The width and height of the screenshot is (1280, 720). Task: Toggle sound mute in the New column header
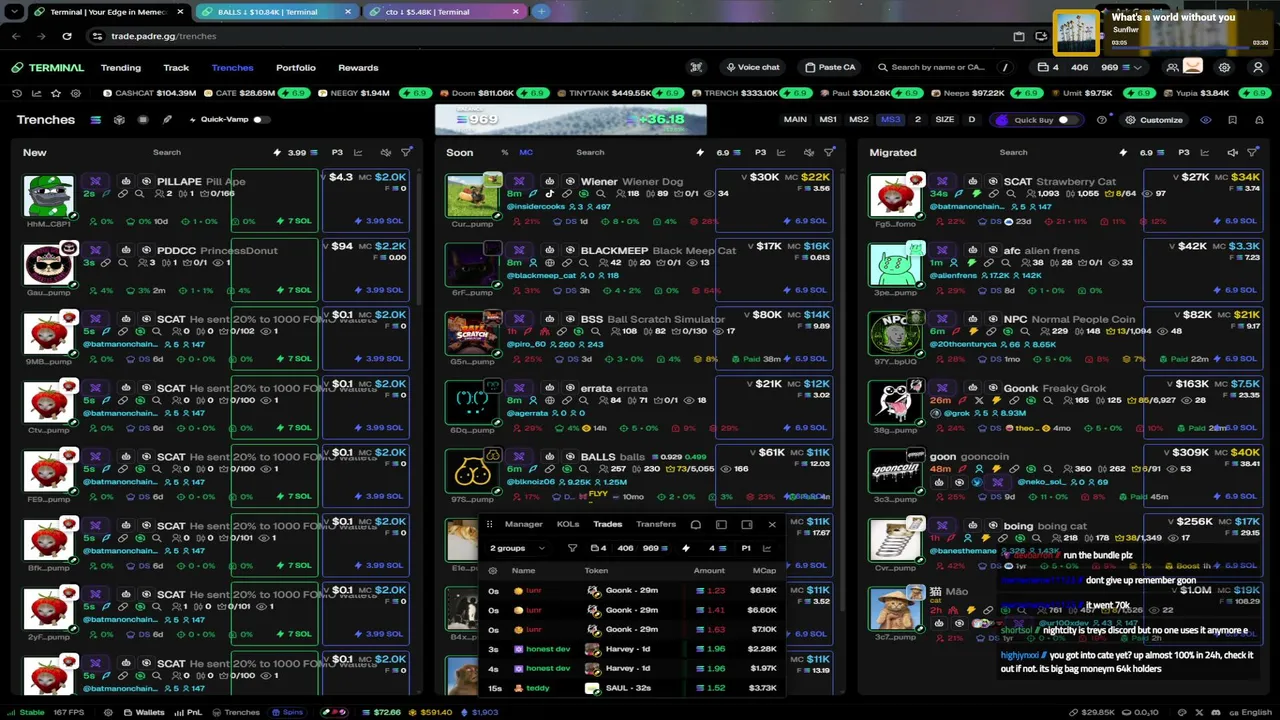click(385, 153)
